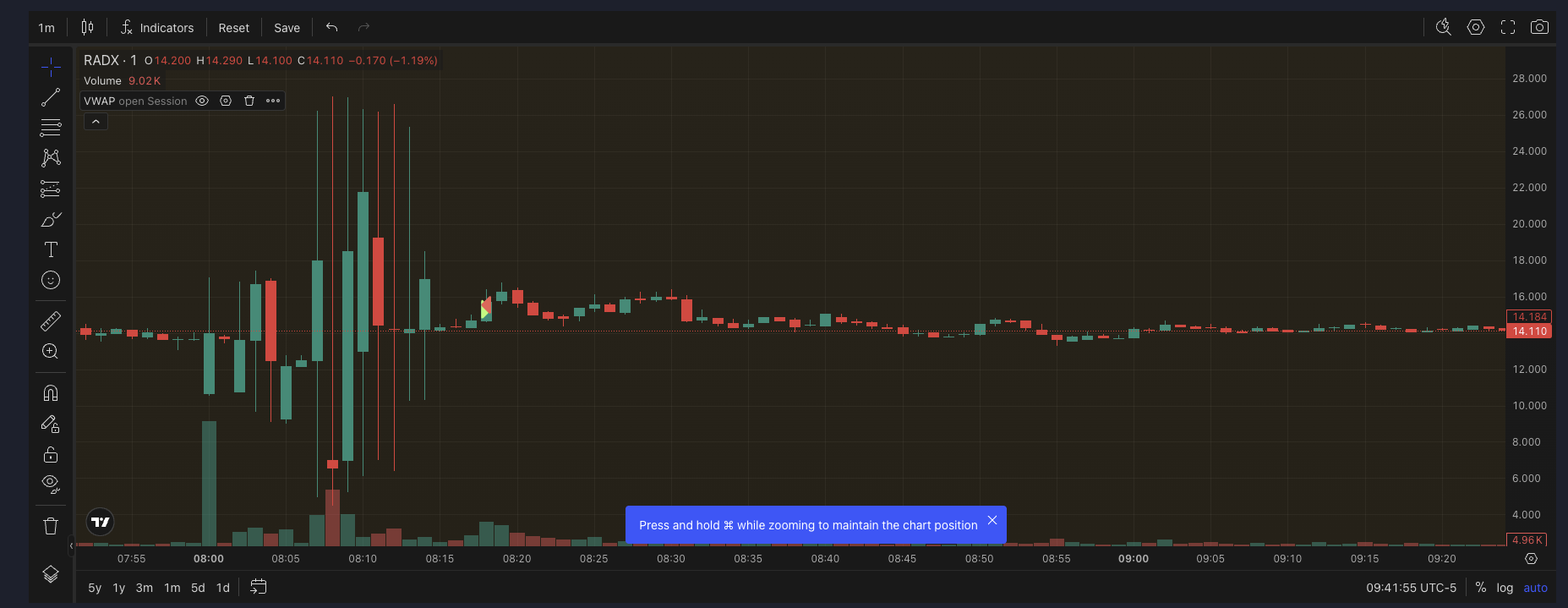
Task: Activate the magnet mode icon
Action: pos(51,393)
